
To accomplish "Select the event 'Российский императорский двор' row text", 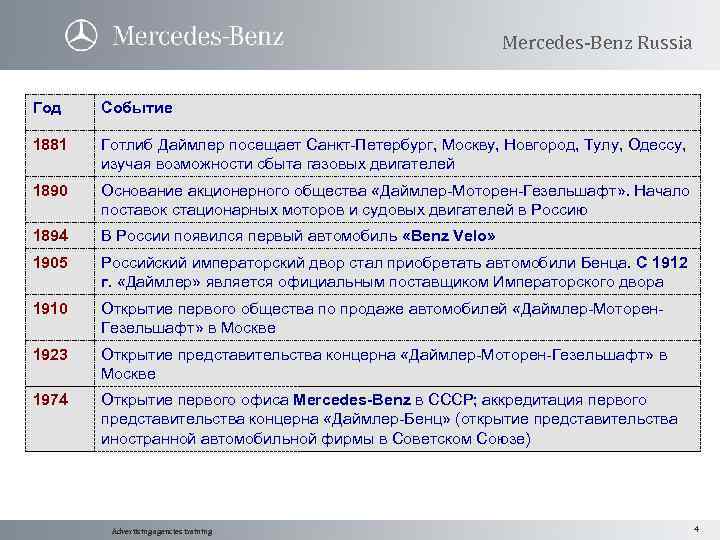I will click(394, 272).
